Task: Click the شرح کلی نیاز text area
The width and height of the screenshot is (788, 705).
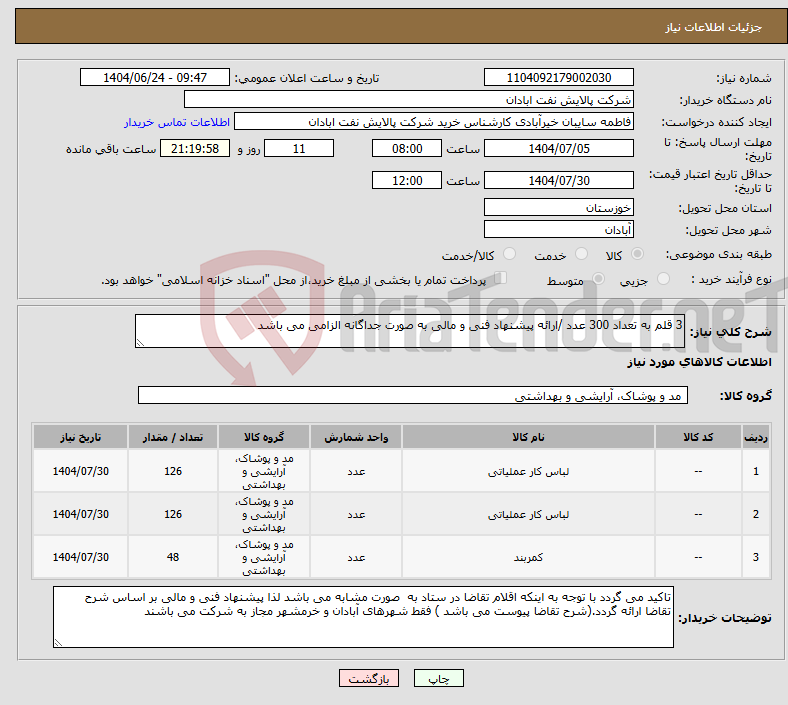Action: coord(410,331)
